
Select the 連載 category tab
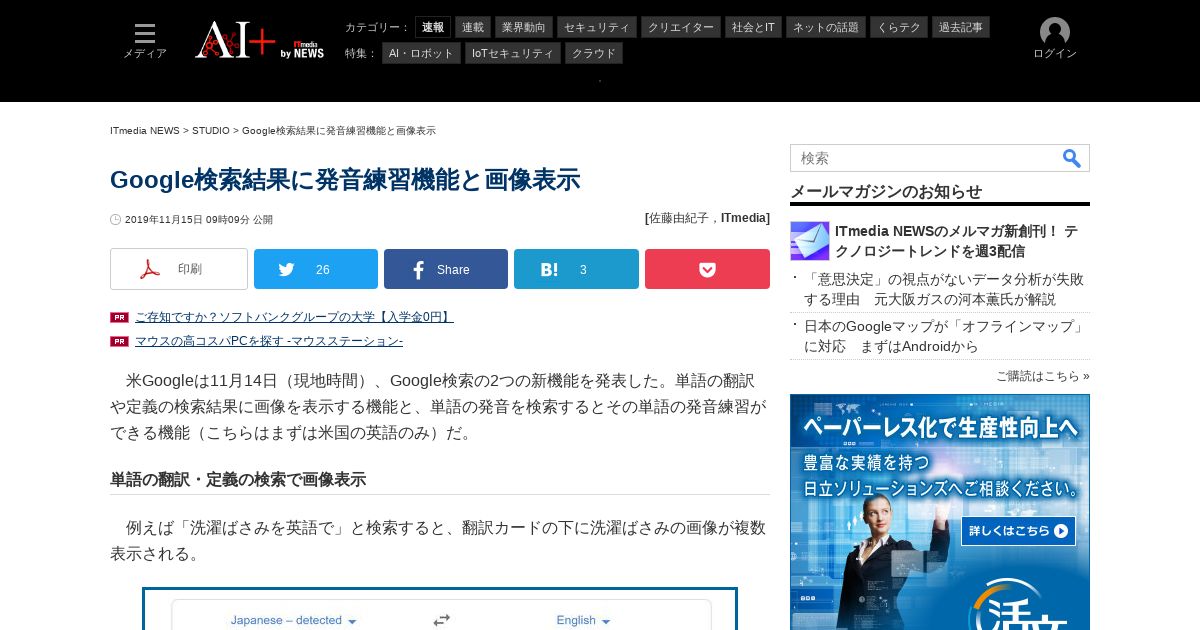(x=473, y=27)
